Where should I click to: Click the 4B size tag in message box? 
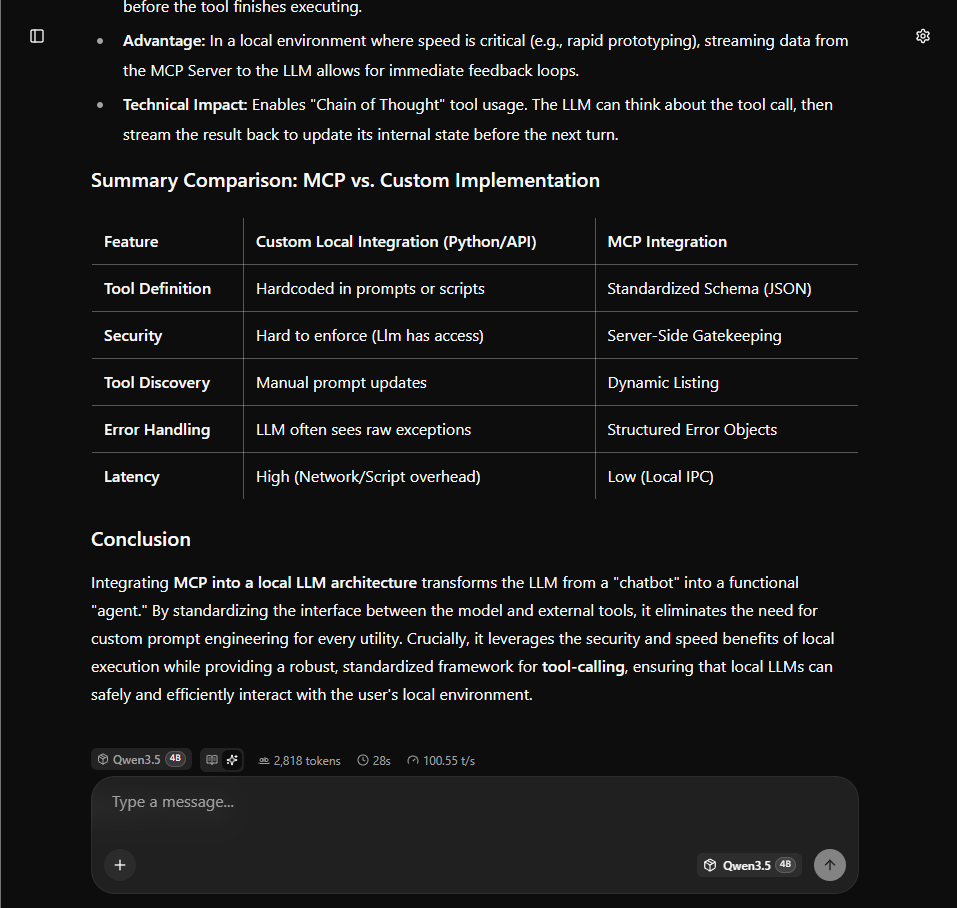(x=785, y=864)
